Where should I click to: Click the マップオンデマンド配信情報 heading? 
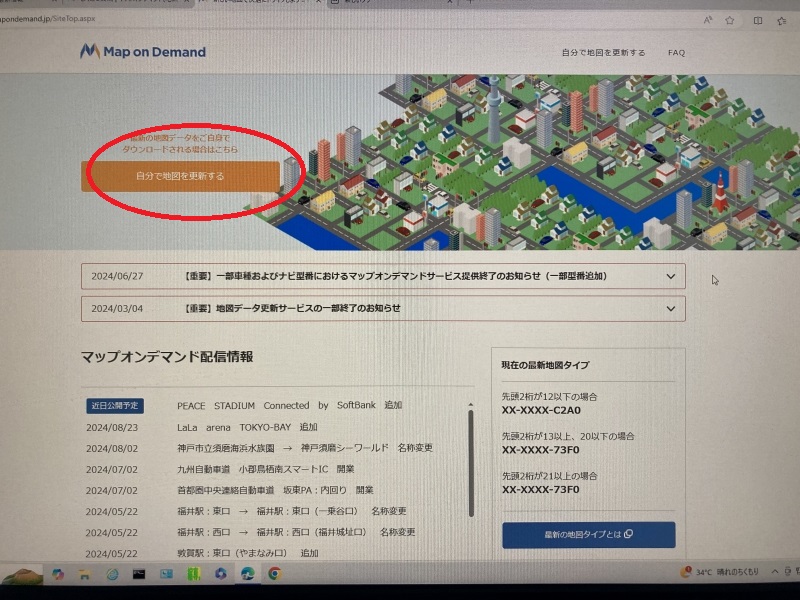(x=167, y=357)
